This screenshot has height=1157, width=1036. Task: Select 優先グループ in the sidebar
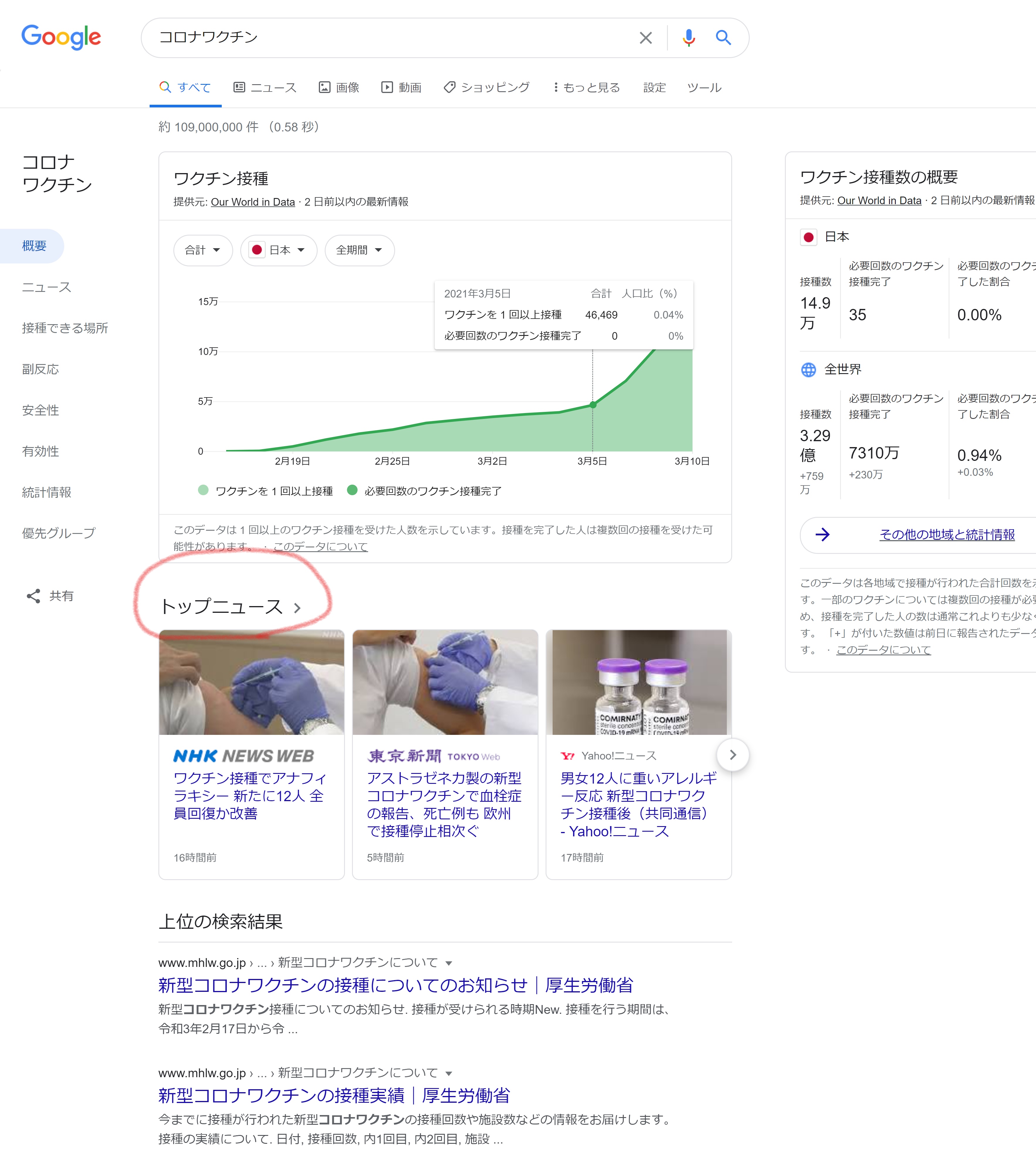59,534
